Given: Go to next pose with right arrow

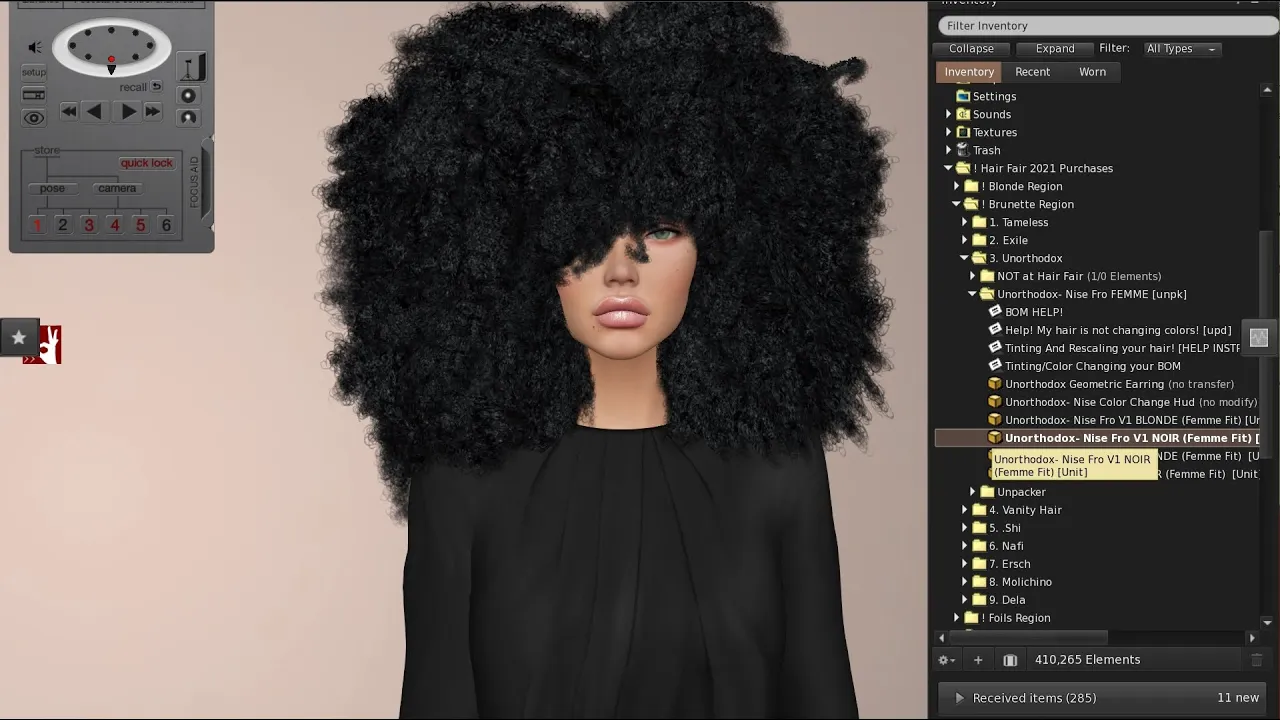Looking at the screenshot, I should pos(128,112).
